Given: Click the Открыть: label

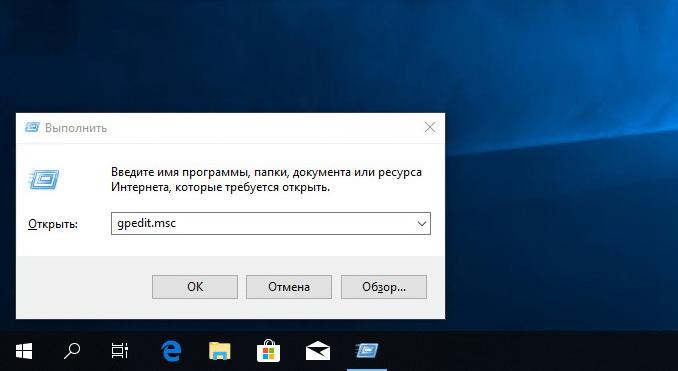Looking at the screenshot, I should [53, 224].
